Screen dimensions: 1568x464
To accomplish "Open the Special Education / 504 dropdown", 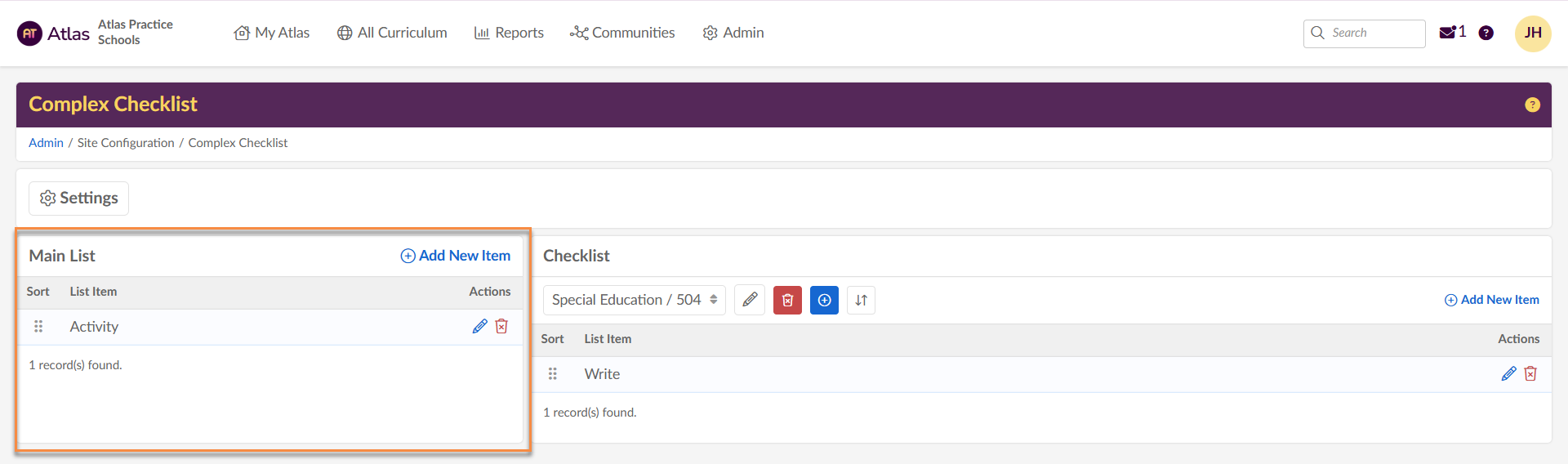I will pos(634,301).
